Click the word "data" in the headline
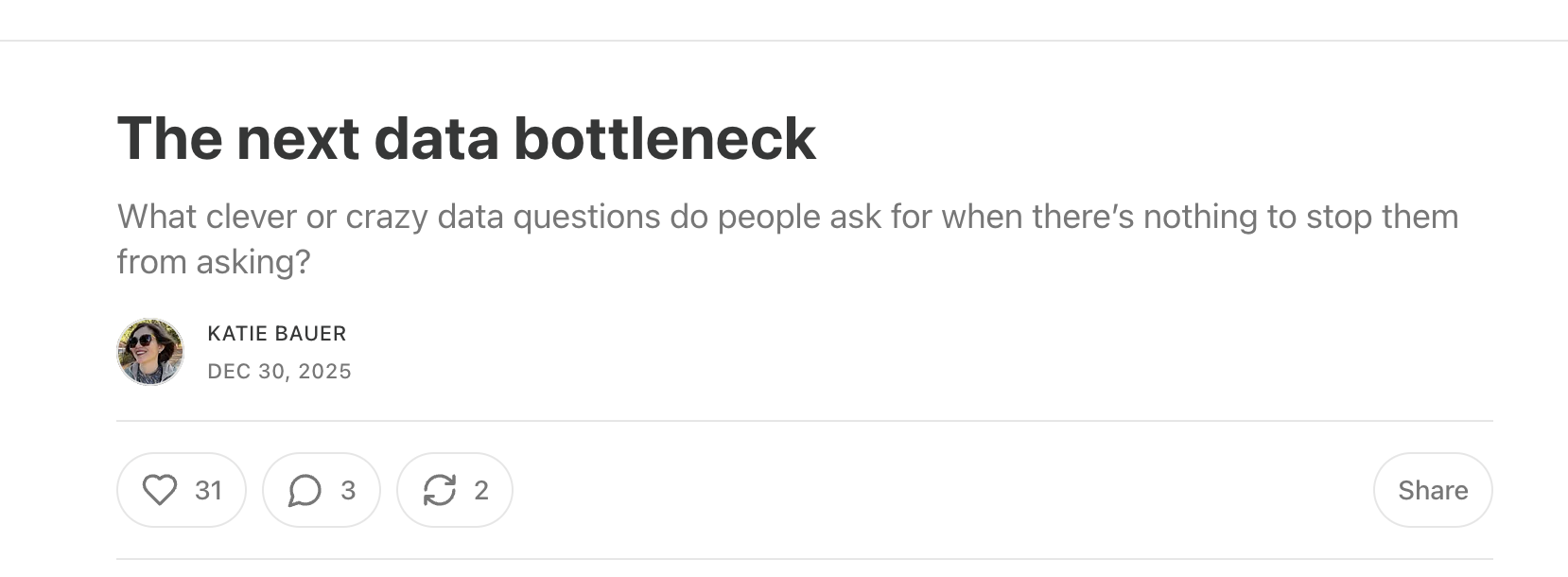This screenshot has width=1568, height=577. pyautogui.click(x=436, y=139)
